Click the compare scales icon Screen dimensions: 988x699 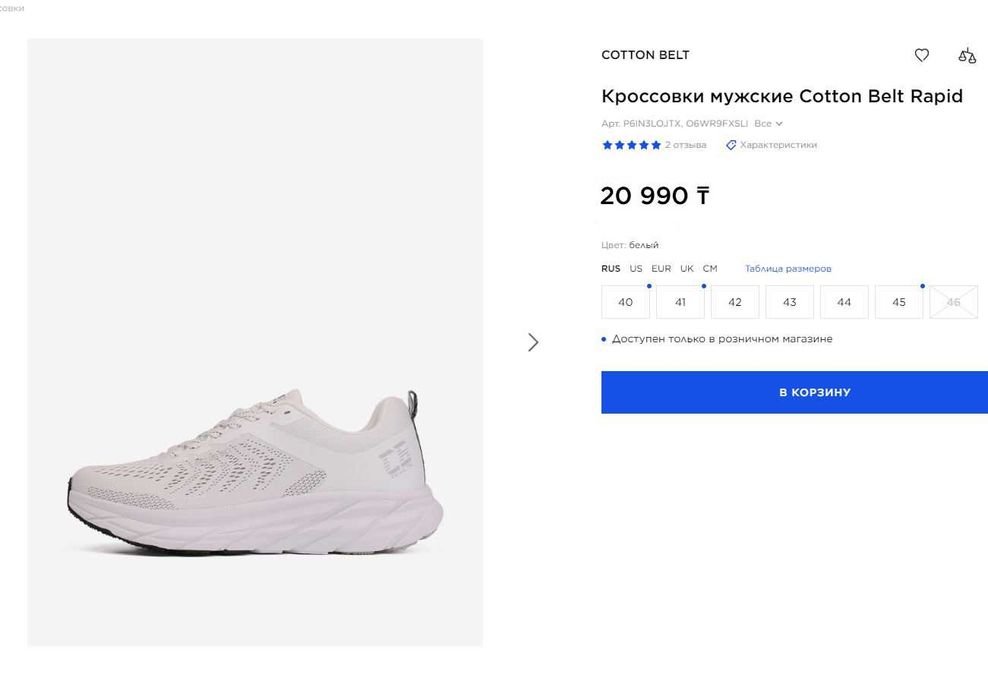point(966,56)
